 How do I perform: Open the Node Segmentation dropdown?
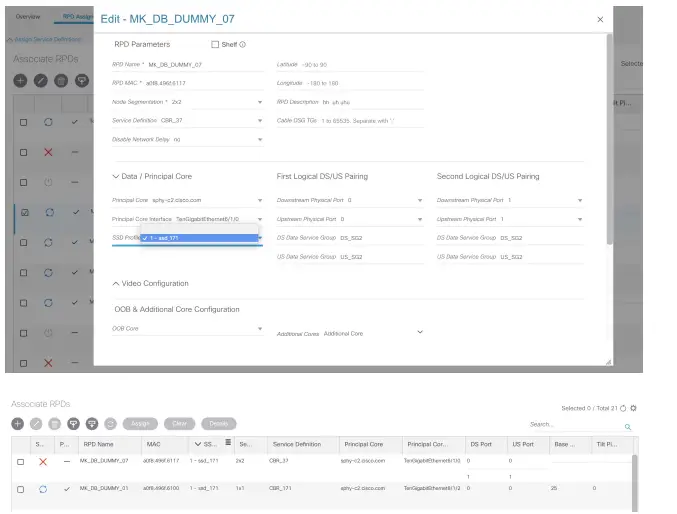pos(260,102)
